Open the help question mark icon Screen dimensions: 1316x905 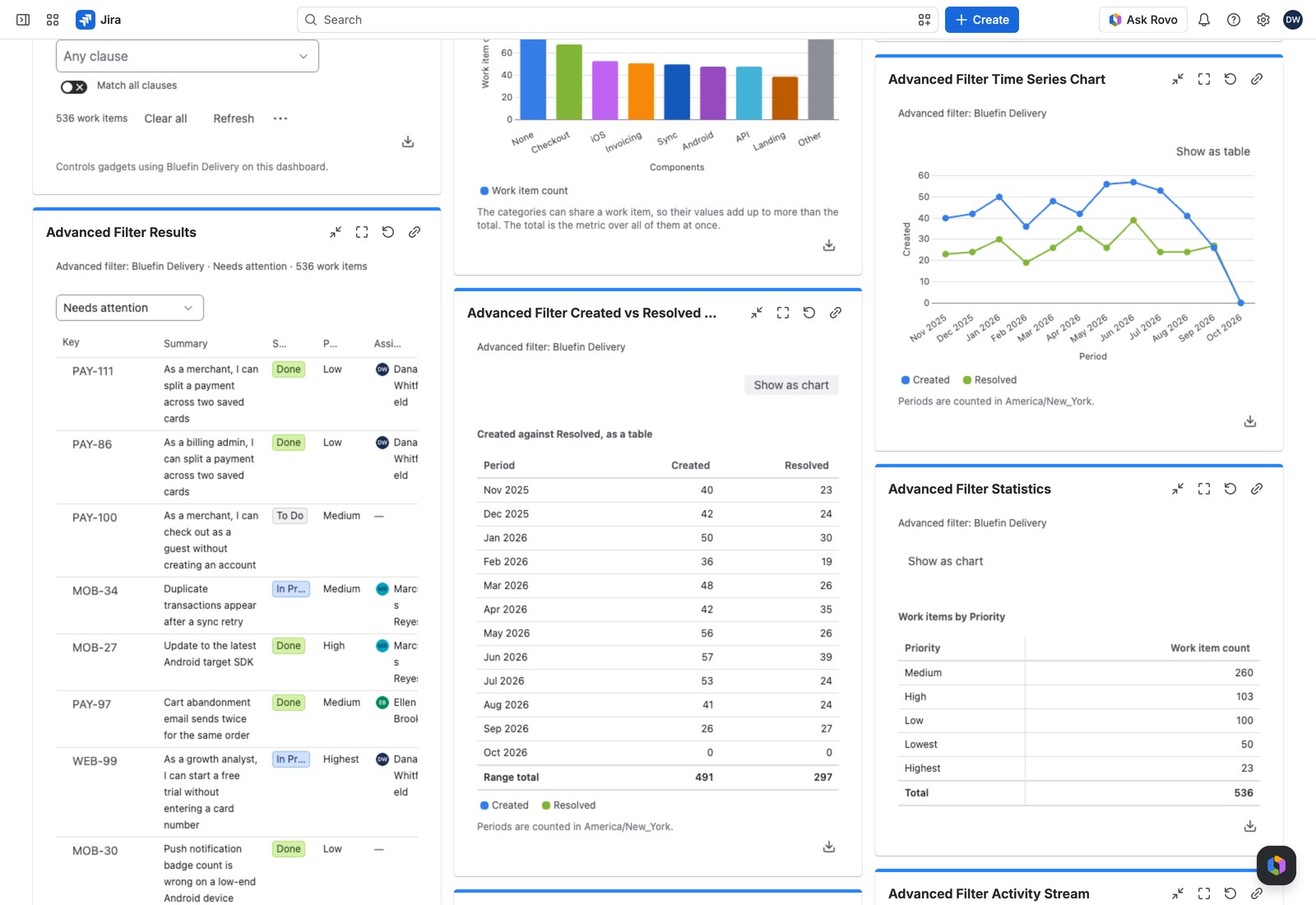[x=1234, y=20]
